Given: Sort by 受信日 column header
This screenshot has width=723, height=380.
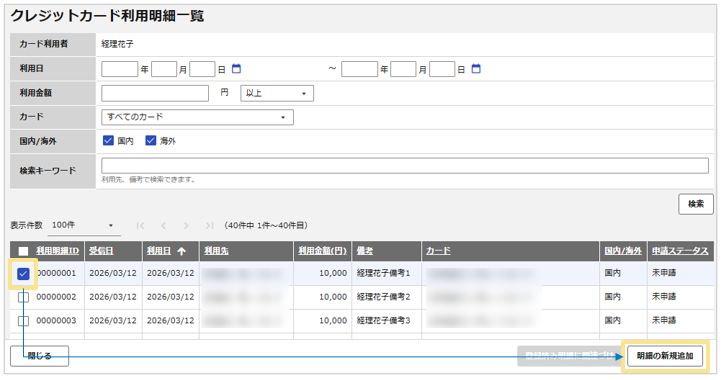Looking at the screenshot, I should tap(101, 251).
